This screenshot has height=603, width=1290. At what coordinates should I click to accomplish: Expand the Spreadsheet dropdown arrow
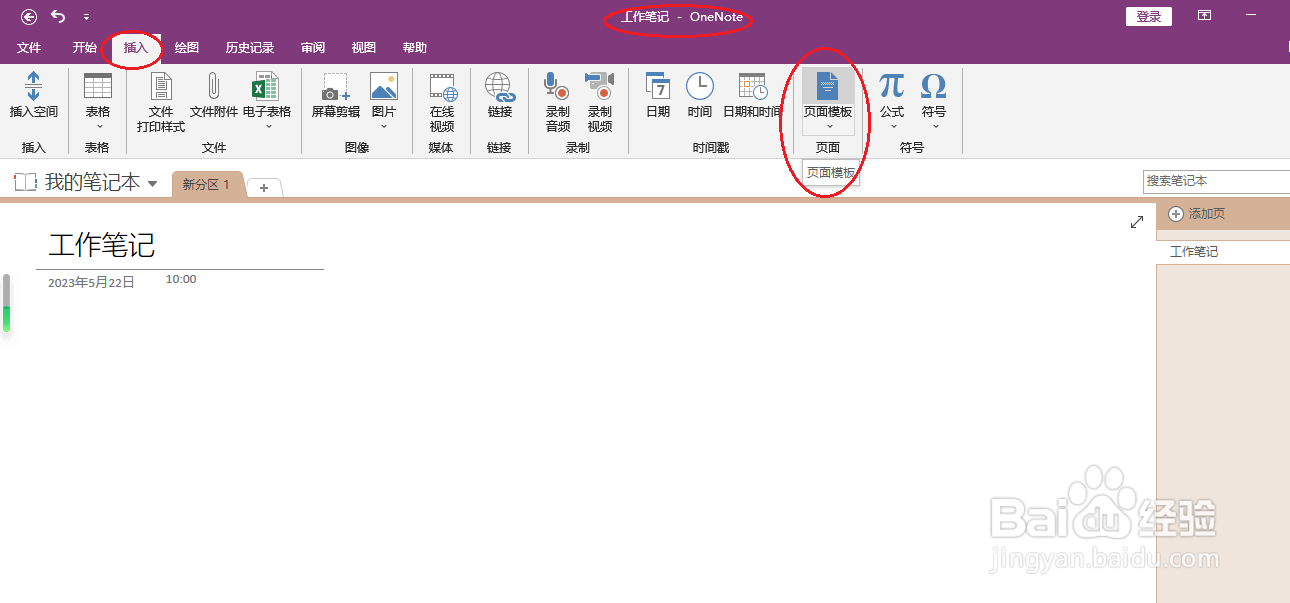click(267, 126)
